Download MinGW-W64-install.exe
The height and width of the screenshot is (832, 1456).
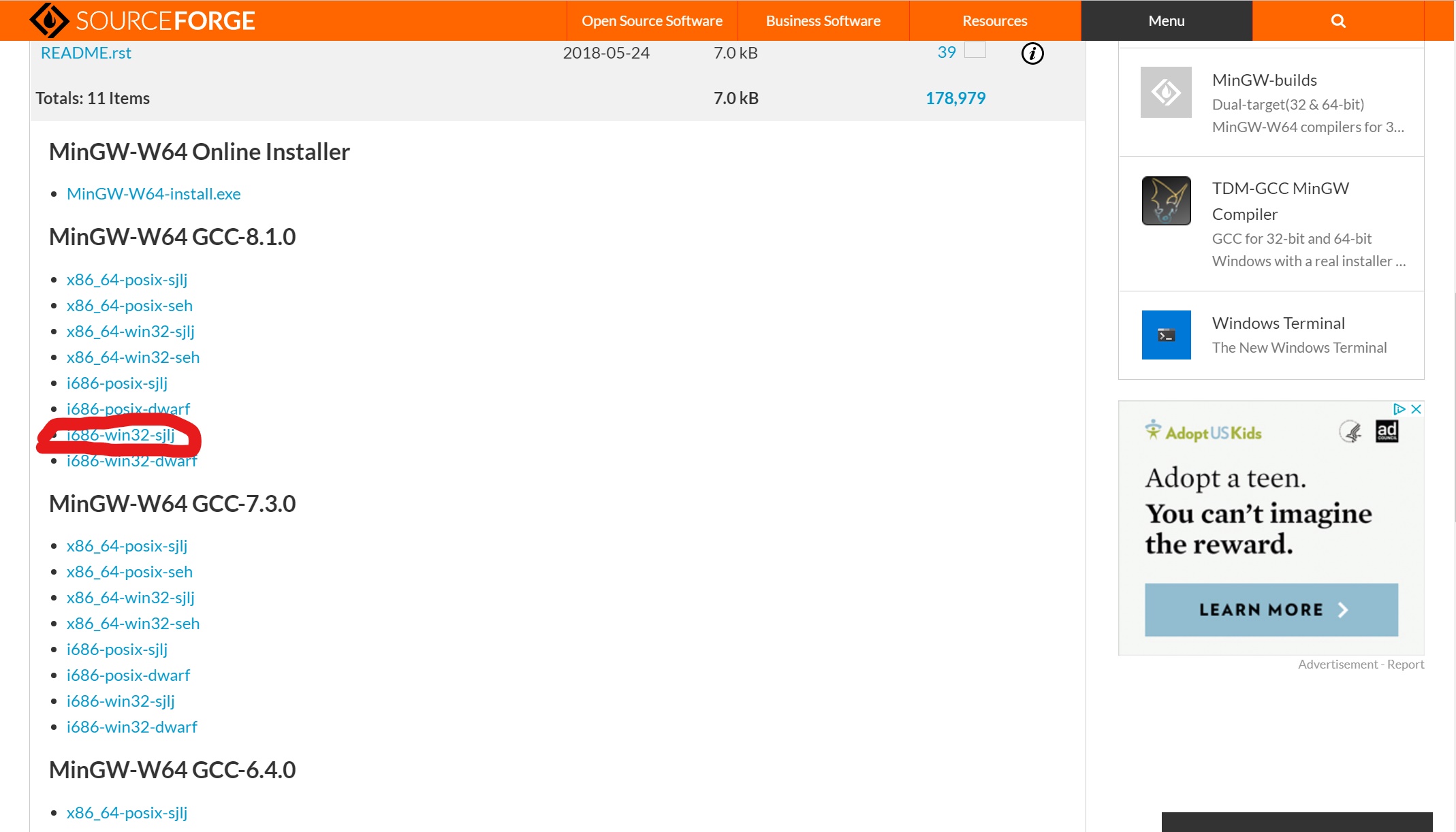(153, 194)
